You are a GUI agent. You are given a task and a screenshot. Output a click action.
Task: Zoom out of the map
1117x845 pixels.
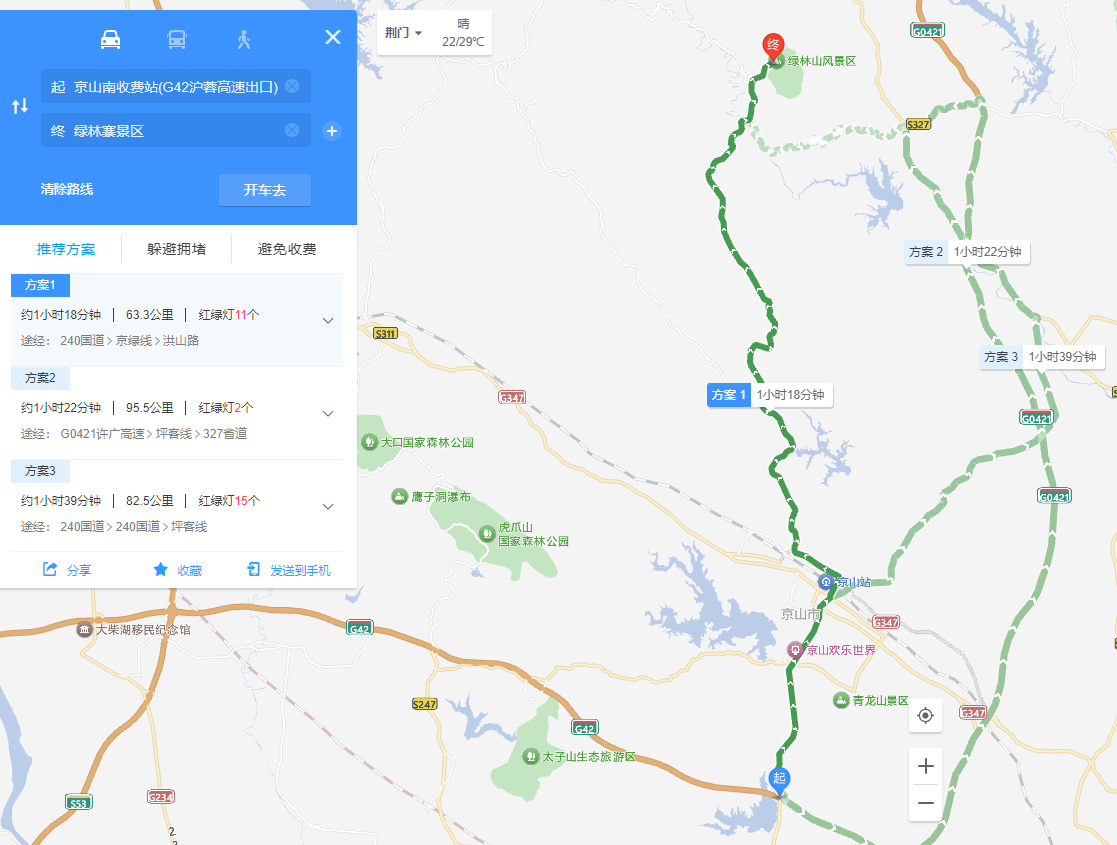[x=925, y=803]
